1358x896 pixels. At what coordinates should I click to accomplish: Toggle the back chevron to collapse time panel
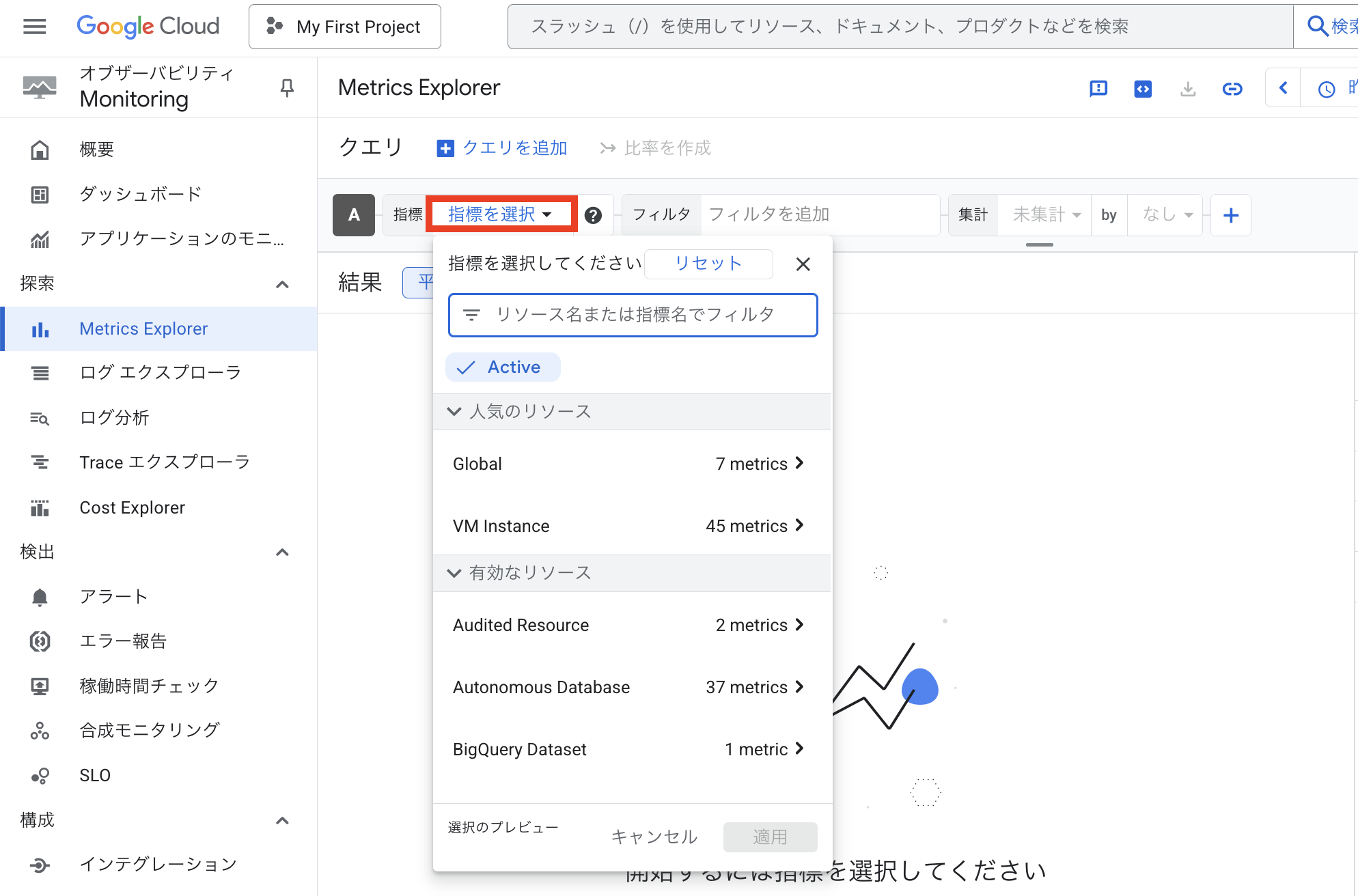(x=1284, y=87)
